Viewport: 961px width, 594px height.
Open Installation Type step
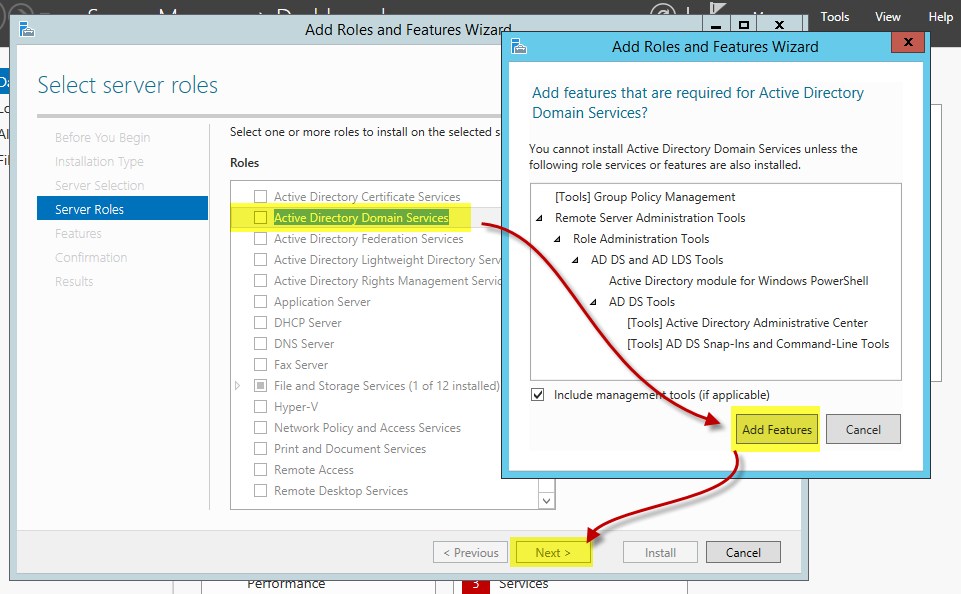tap(99, 161)
